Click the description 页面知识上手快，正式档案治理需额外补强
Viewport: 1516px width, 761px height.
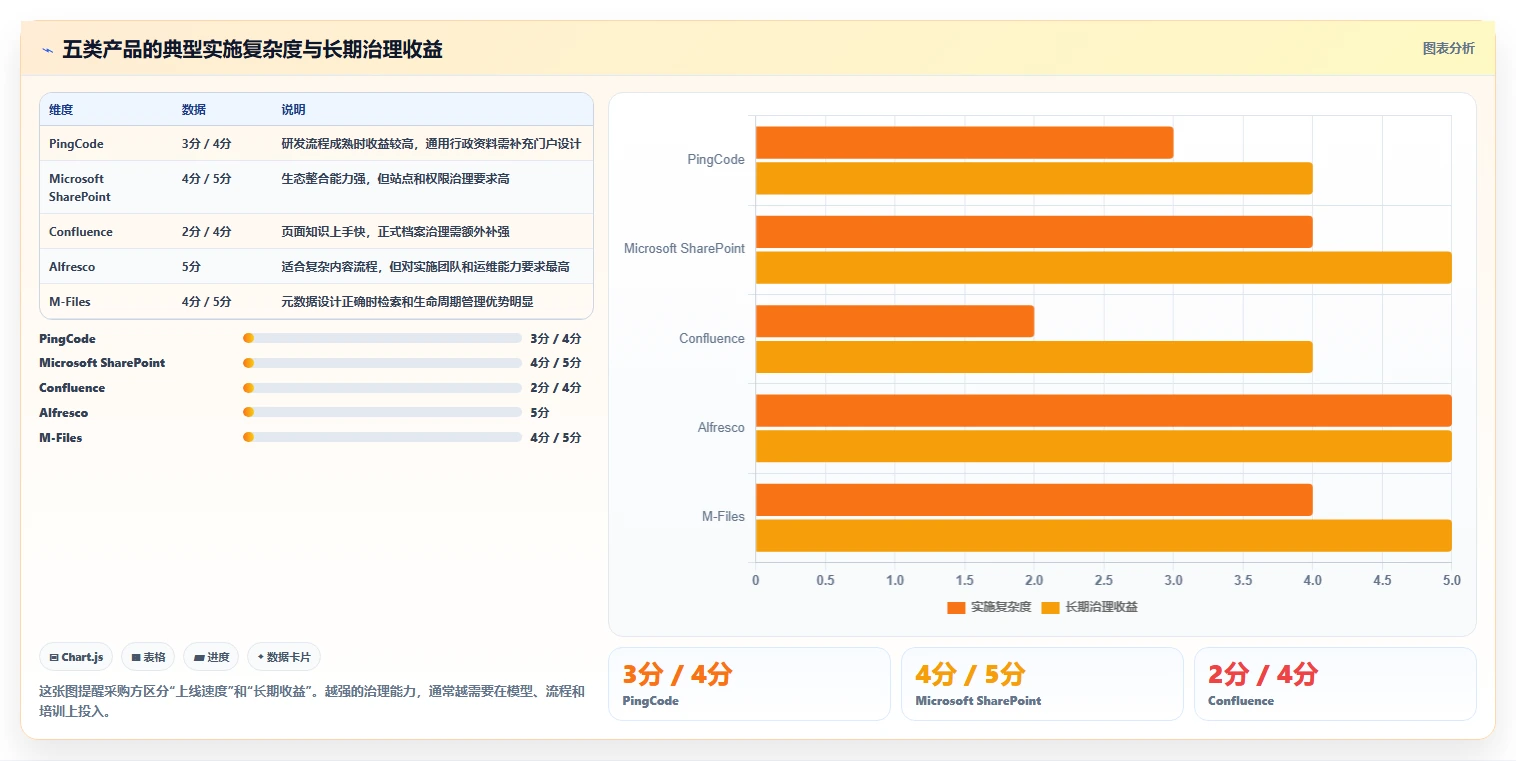coord(396,232)
